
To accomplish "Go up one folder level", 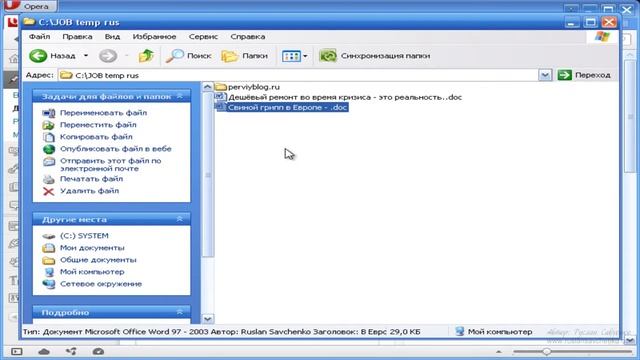I will (146, 56).
